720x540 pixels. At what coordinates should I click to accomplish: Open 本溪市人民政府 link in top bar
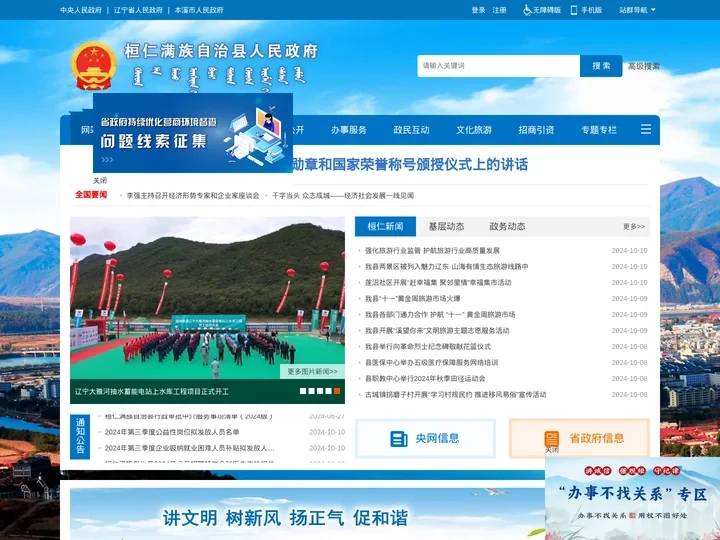tap(199, 10)
